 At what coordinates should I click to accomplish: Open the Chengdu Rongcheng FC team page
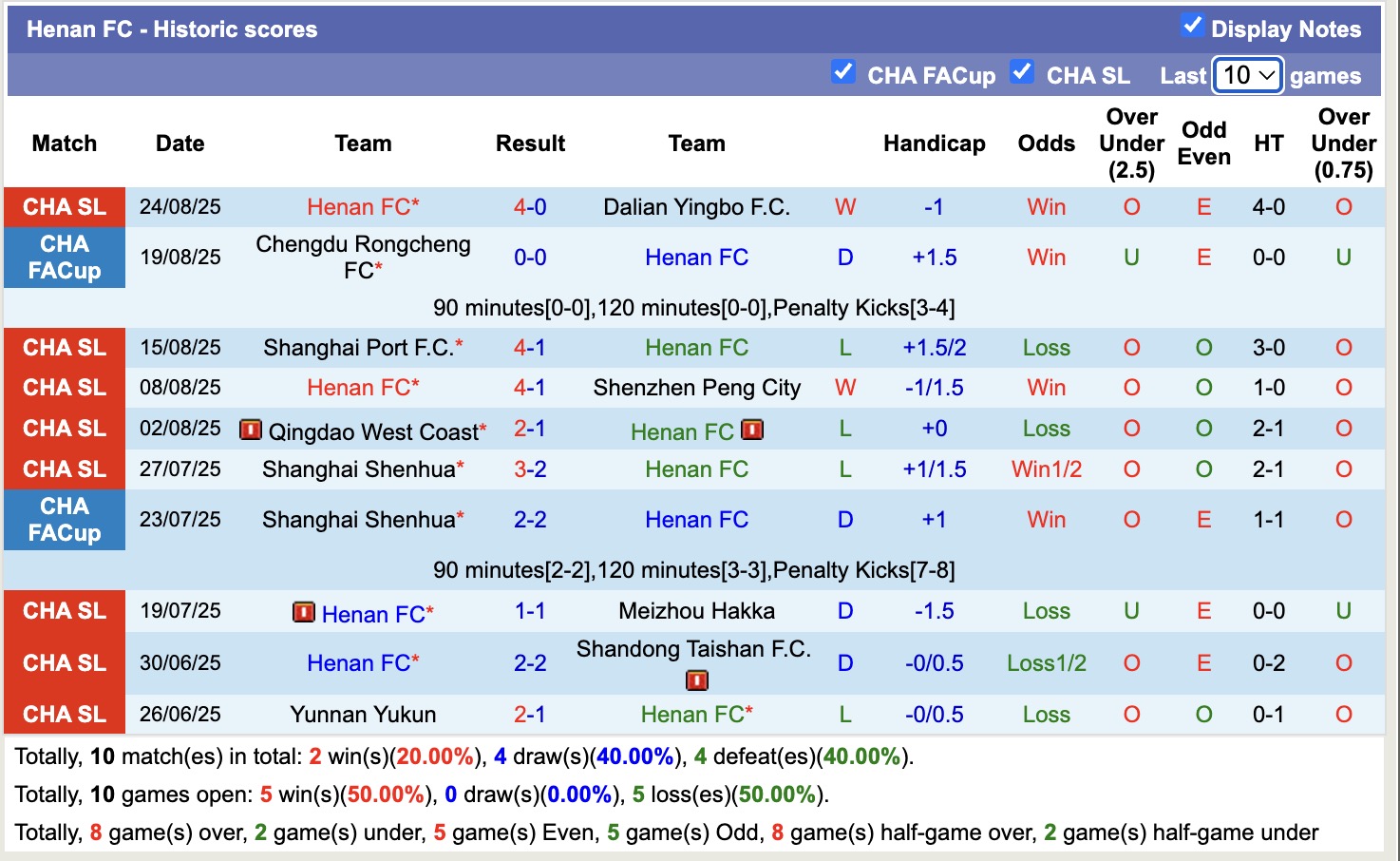tap(362, 257)
